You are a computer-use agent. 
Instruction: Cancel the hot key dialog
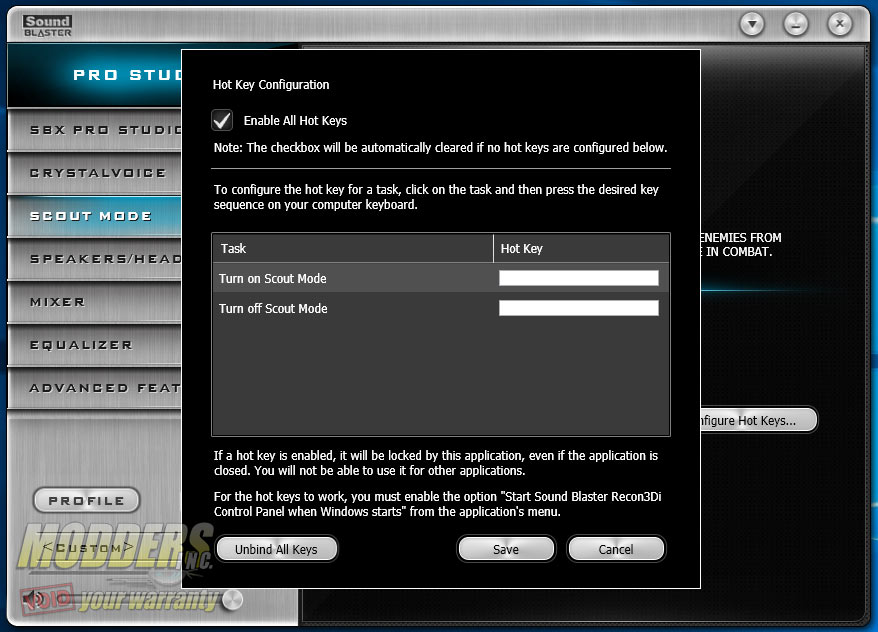tap(616, 549)
